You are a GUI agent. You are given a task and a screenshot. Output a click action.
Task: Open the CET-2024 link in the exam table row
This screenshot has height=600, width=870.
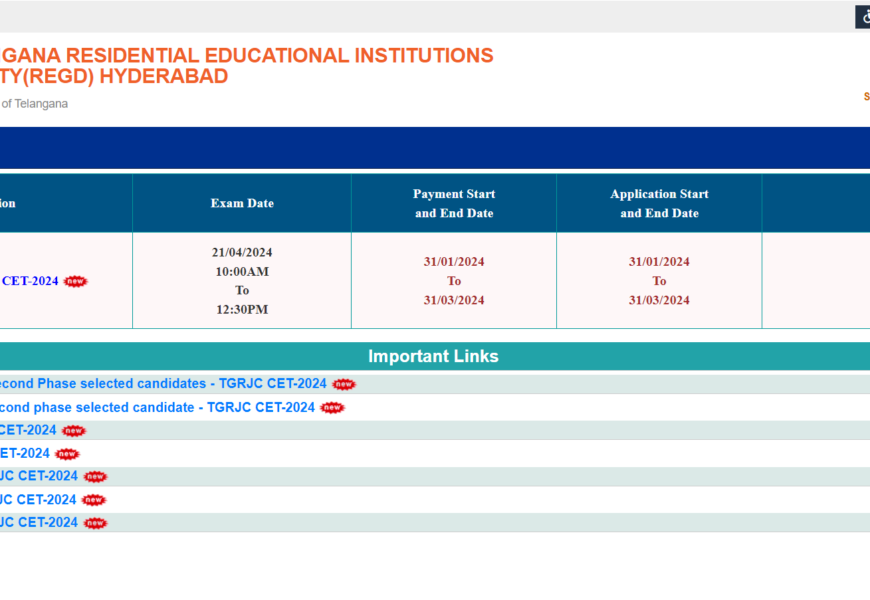tap(30, 281)
